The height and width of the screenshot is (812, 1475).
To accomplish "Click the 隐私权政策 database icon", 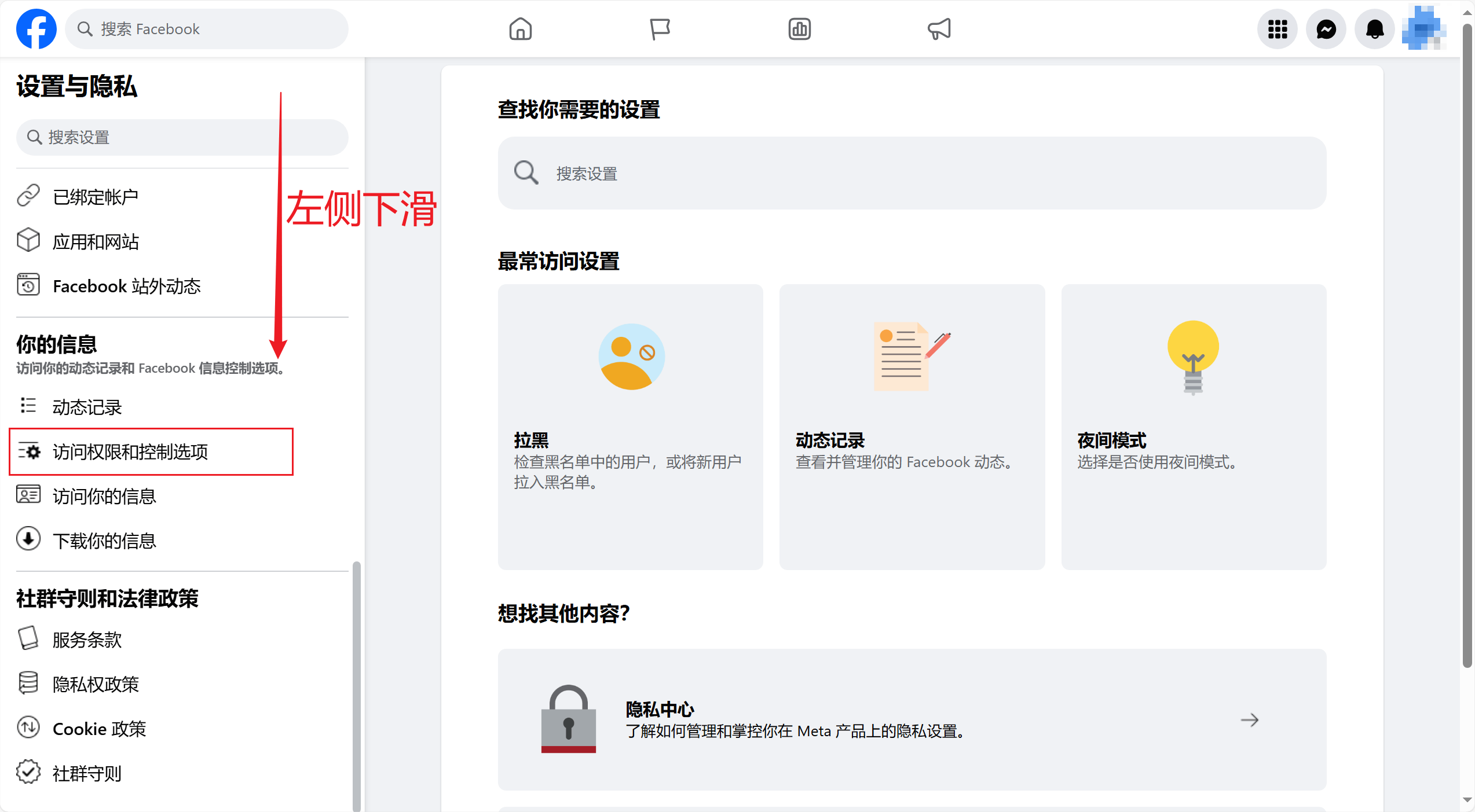I will [28, 683].
